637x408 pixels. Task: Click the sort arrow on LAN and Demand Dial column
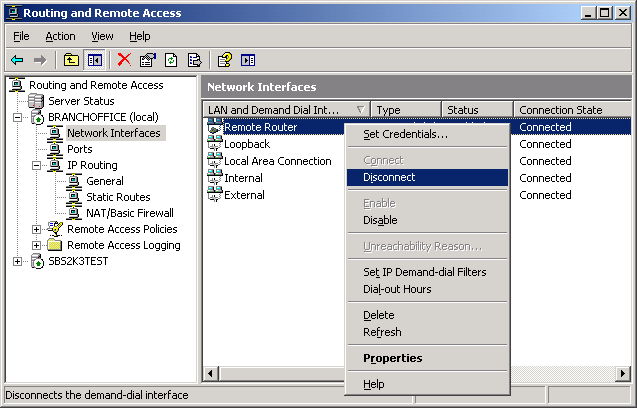point(360,110)
